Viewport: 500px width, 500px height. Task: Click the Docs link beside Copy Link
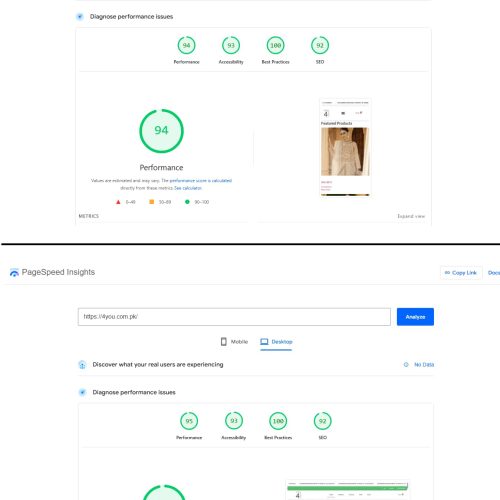(494, 273)
